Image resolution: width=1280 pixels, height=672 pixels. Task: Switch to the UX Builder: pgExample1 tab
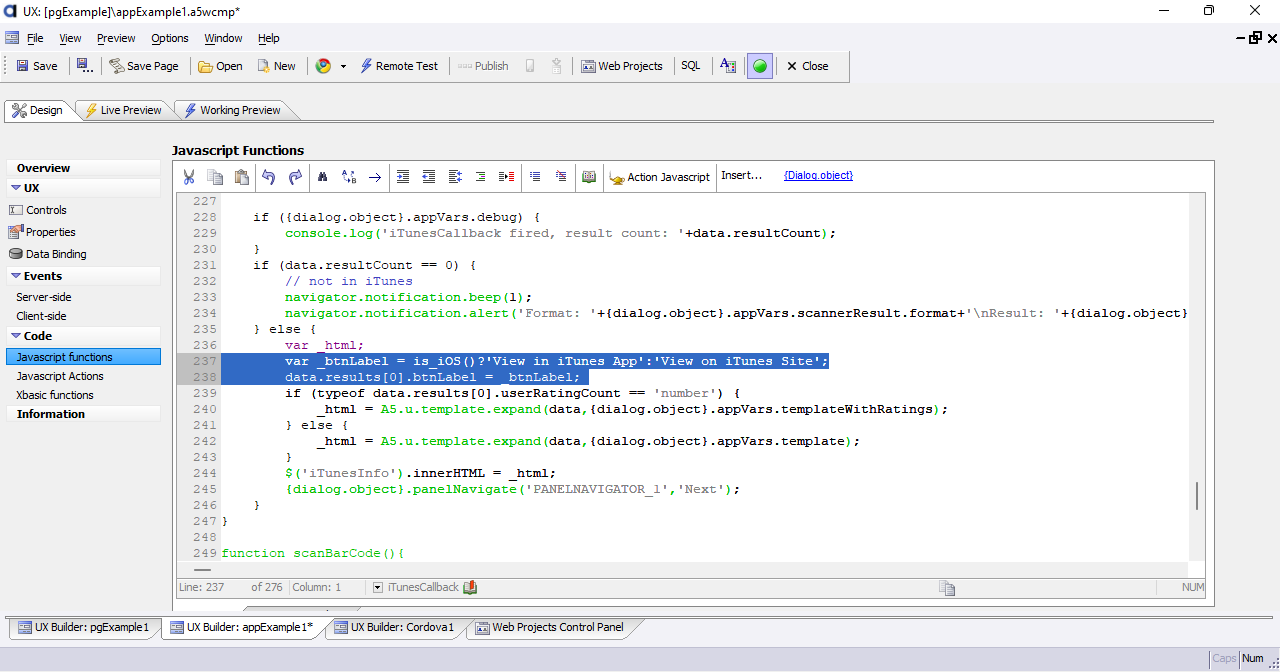pyautogui.click(x=83, y=628)
